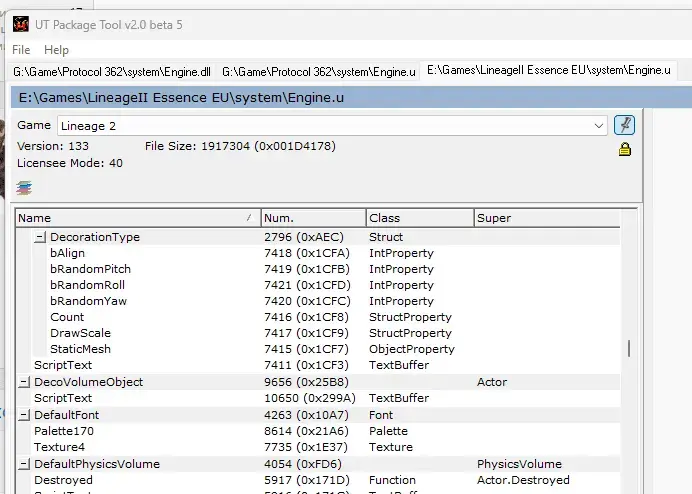Click the Palette class cell
Screen dimensions: 692x494
(x=388, y=431)
